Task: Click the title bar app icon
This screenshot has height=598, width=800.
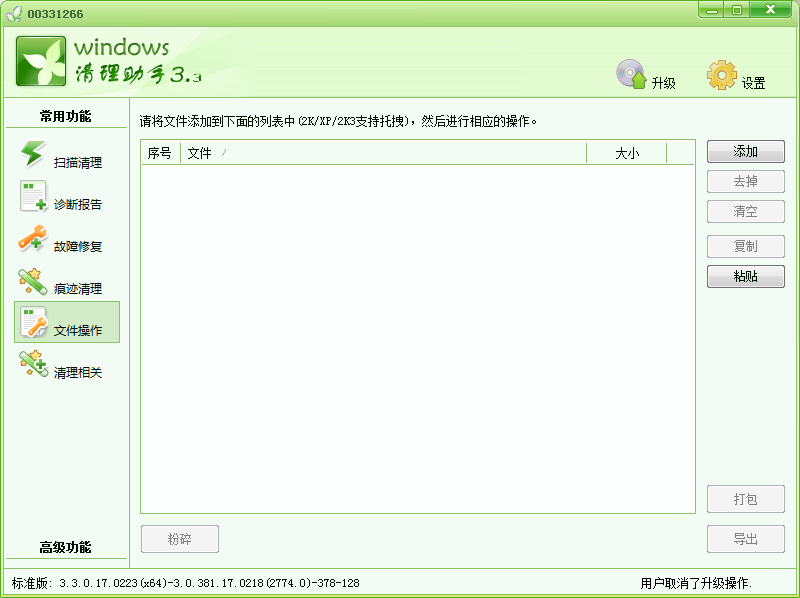Action: coord(14,13)
